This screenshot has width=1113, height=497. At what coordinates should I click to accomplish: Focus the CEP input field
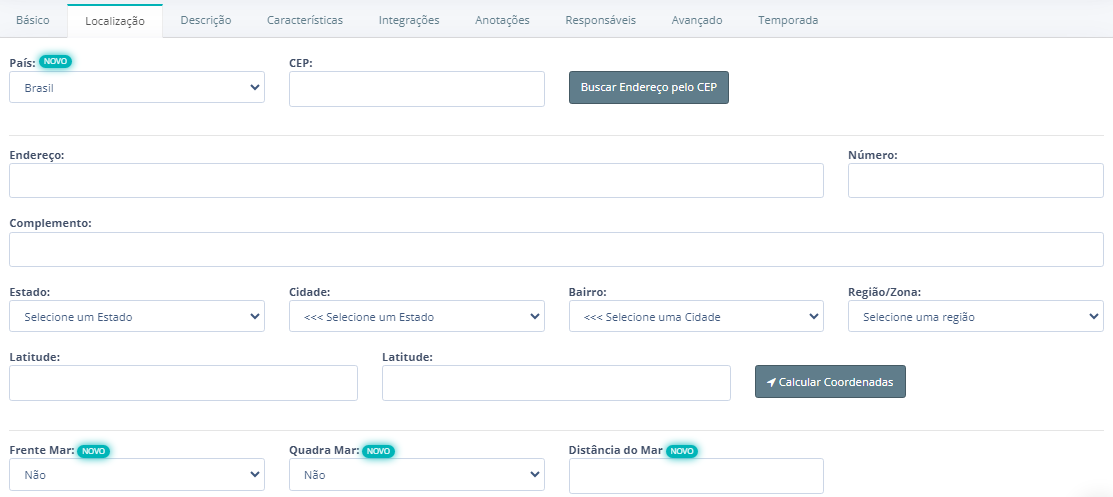tap(417, 89)
